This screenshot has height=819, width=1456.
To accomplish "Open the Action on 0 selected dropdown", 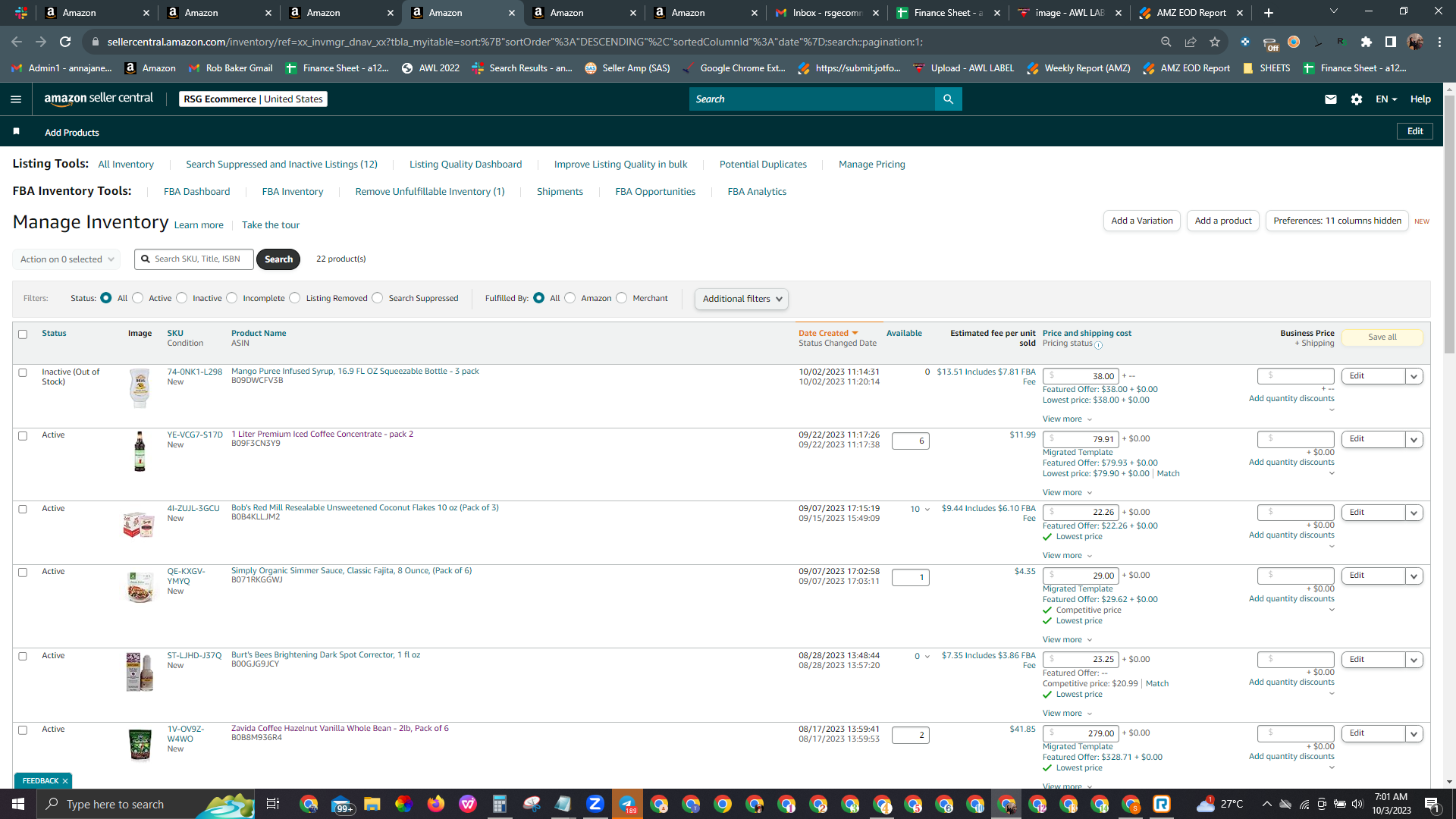I will (x=67, y=259).
